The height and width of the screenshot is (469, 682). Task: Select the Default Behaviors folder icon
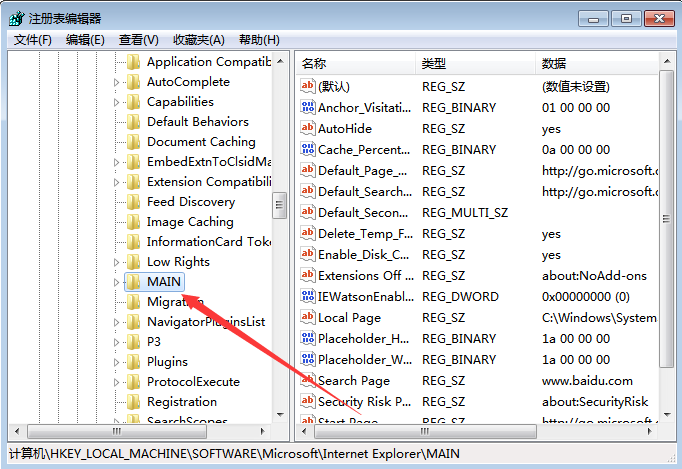134,122
